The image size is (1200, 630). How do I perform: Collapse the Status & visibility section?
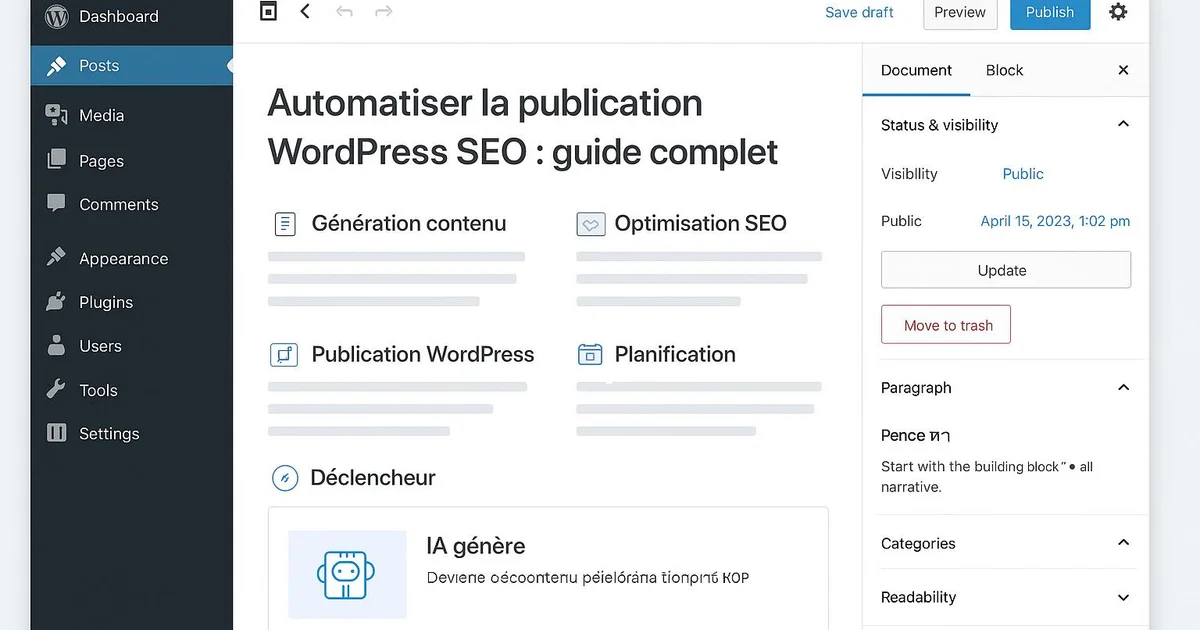coord(1123,124)
